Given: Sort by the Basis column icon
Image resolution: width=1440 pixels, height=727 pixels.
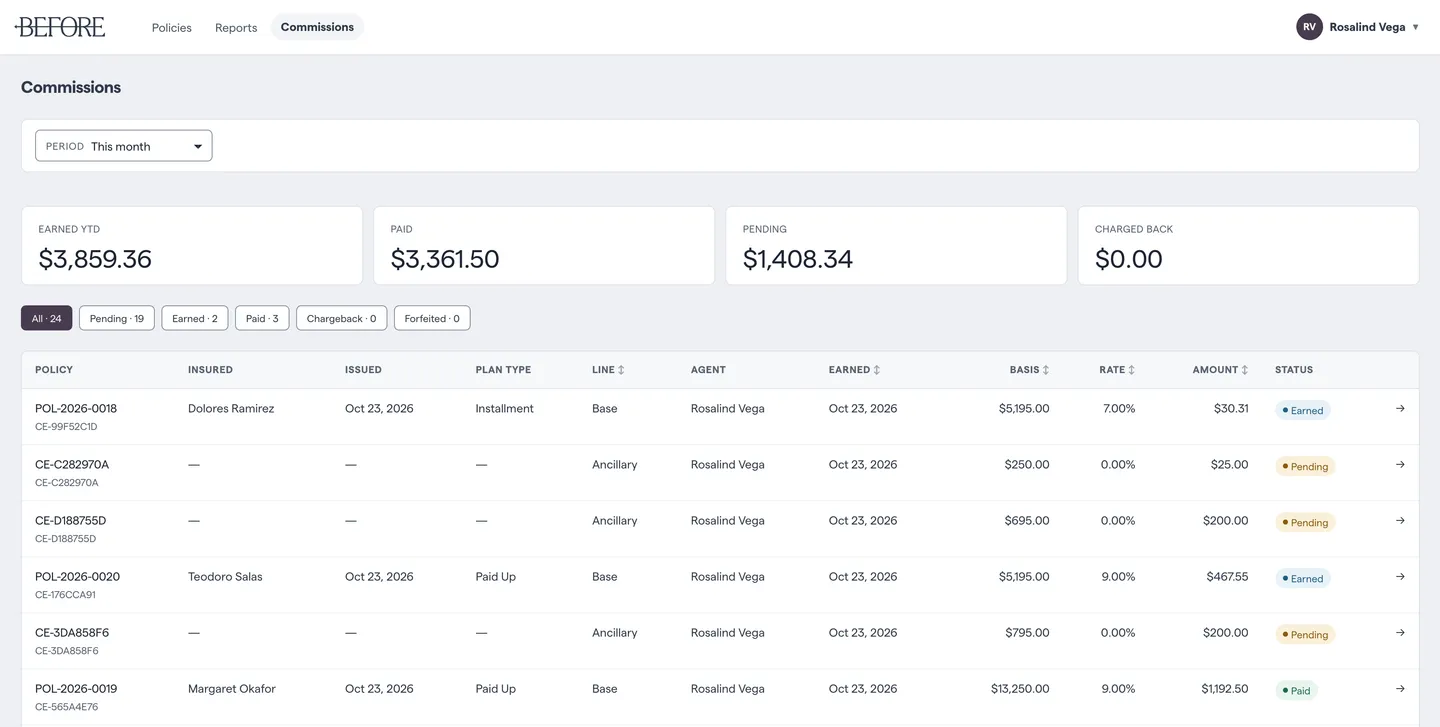Looking at the screenshot, I should point(1046,370).
